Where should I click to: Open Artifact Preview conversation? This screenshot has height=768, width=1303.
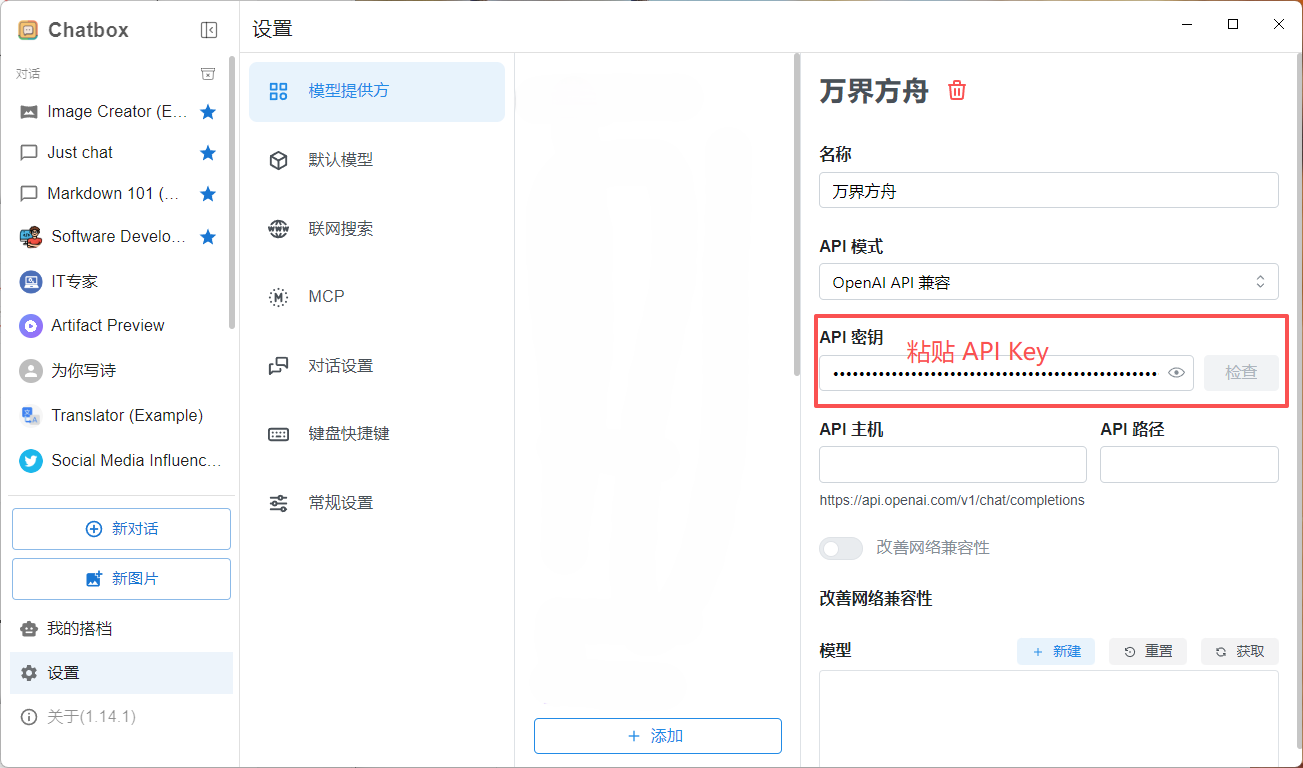[108, 325]
